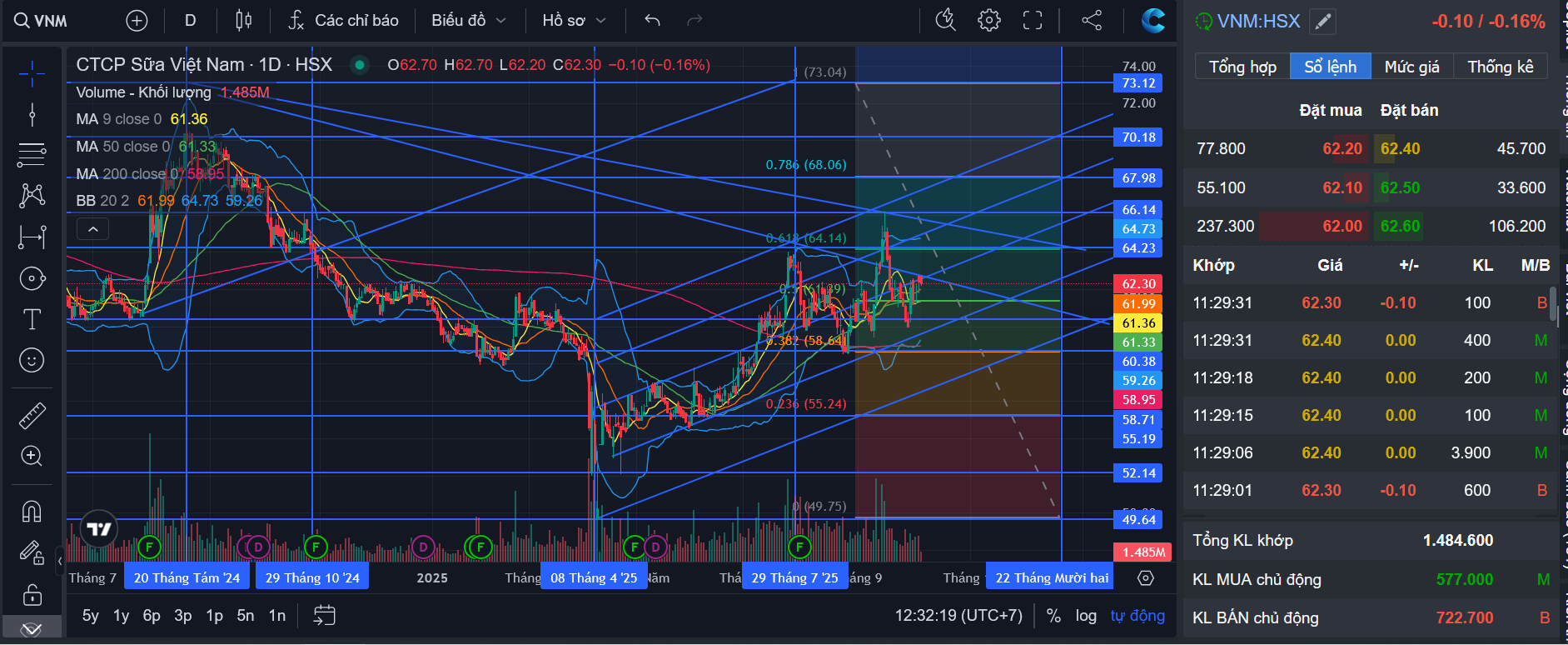Activate the zoom in tool
Screen dimensions: 1568x645
tap(32, 456)
